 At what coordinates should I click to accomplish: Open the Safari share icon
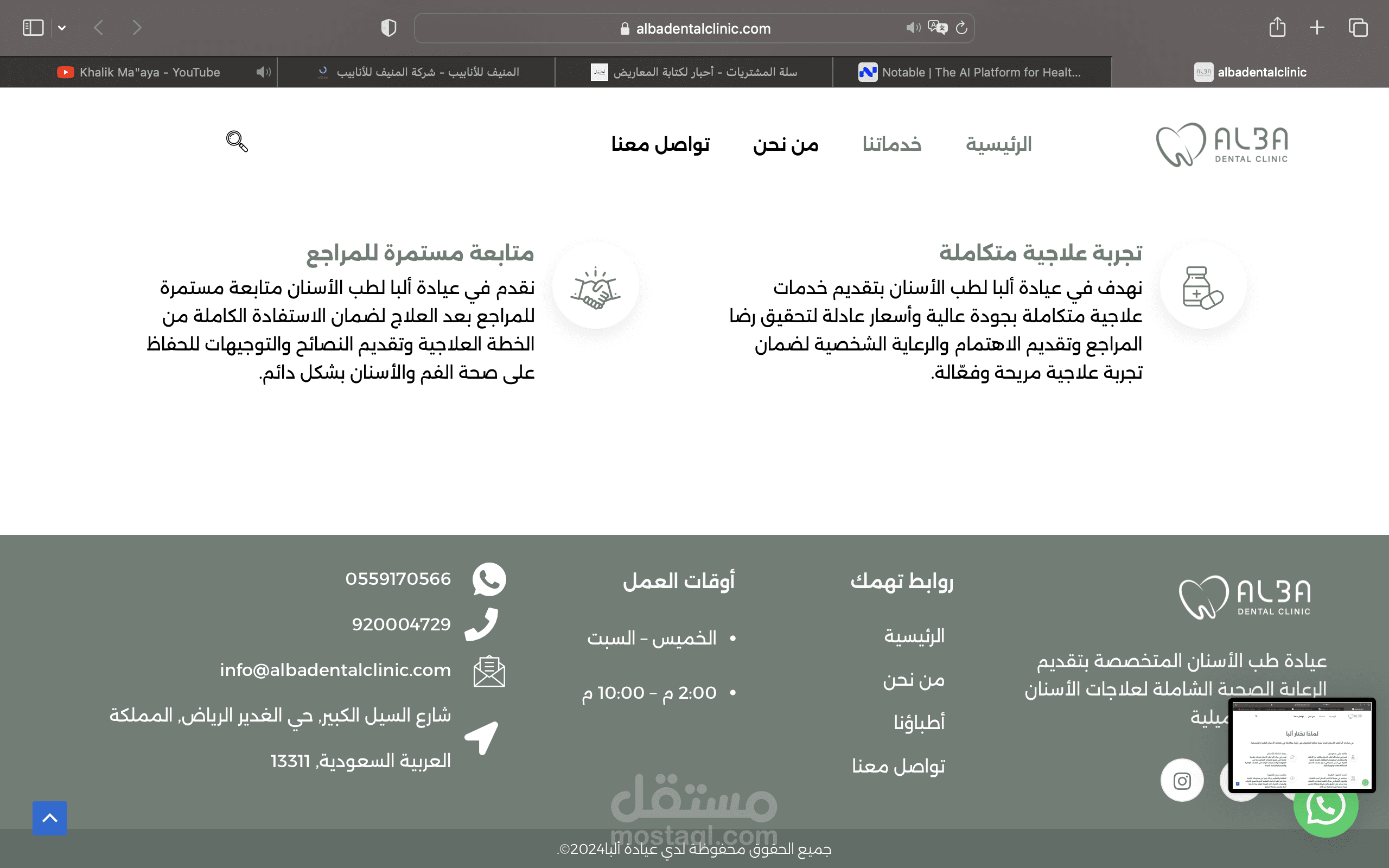coord(1277,27)
